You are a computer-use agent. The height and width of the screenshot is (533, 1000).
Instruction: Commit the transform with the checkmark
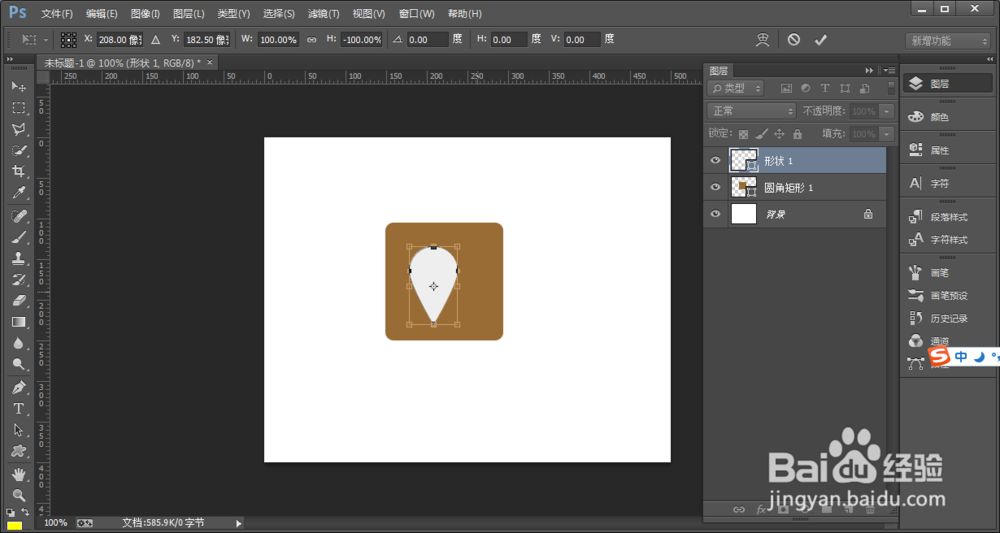[x=820, y=40]
